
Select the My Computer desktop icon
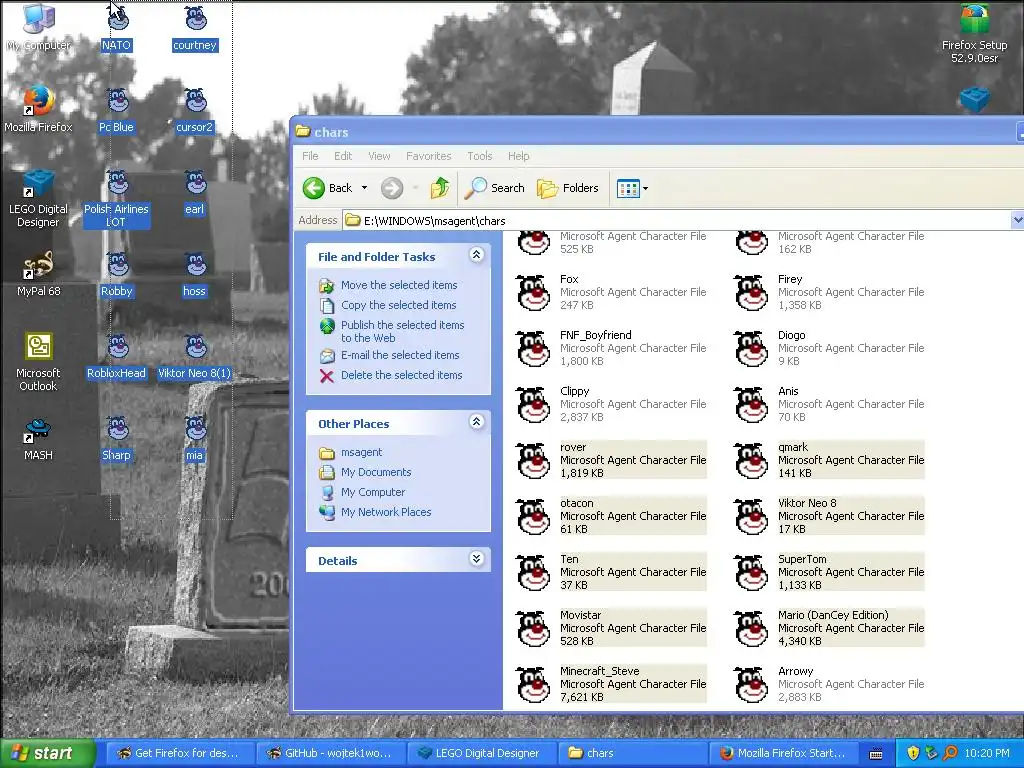coord(39,20)
